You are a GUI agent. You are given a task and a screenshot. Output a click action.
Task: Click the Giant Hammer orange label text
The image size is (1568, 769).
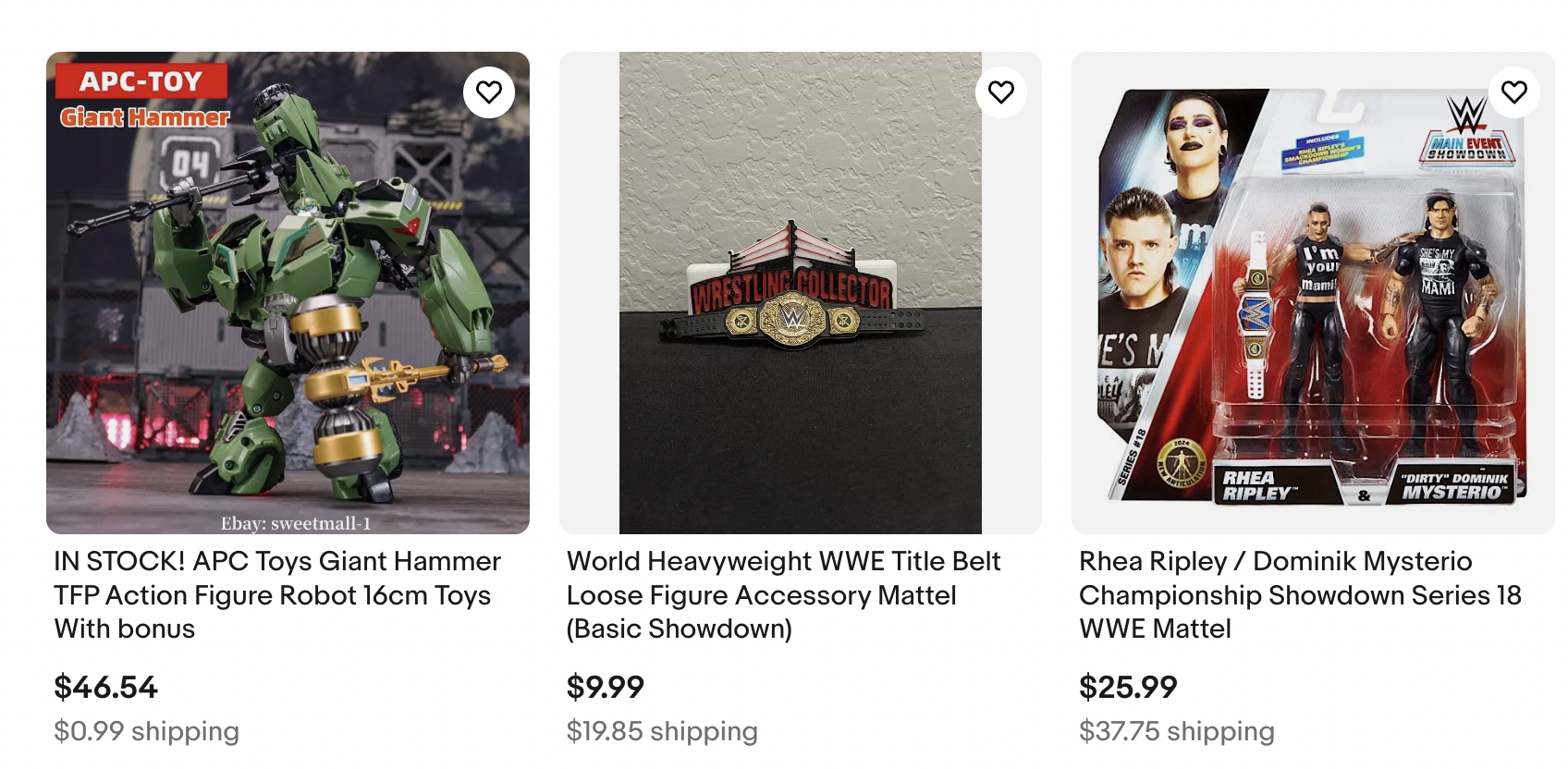point(143,117)
